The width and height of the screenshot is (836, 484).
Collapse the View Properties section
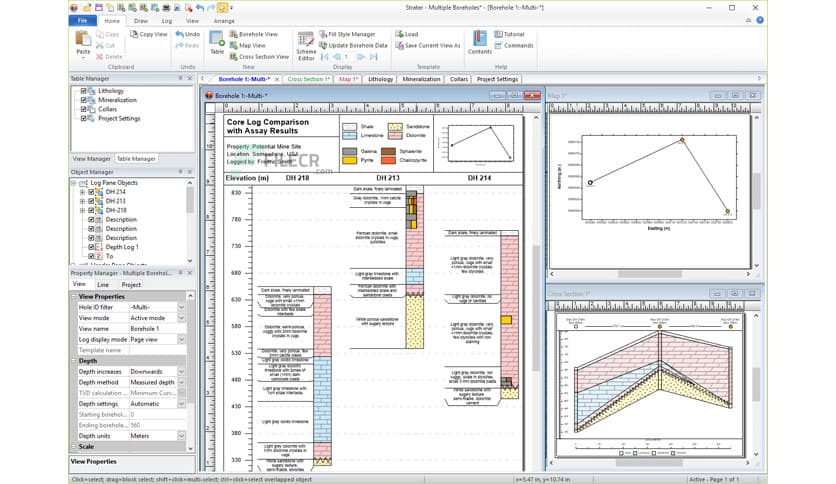[74, 296]
